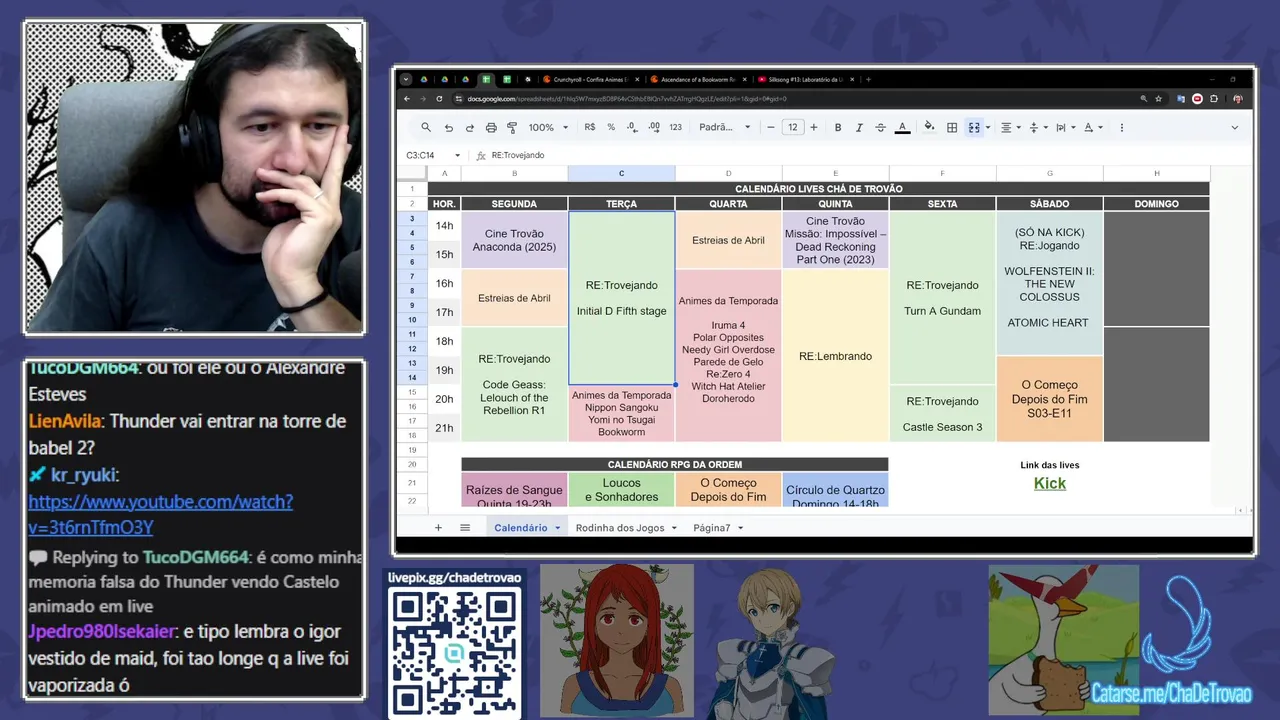Switch to the Crunchyroll browser tab
Viewport: 1280px width, 720px height.
point(591,79)
